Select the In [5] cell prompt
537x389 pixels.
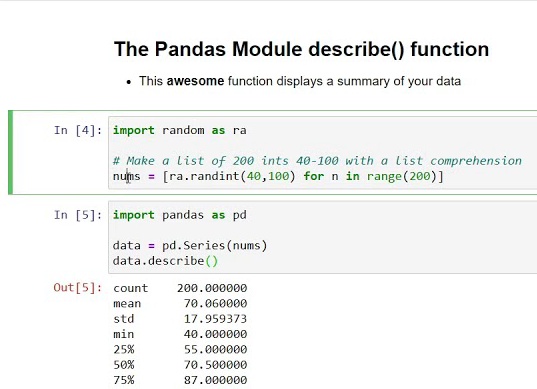(x=78, y=215)
